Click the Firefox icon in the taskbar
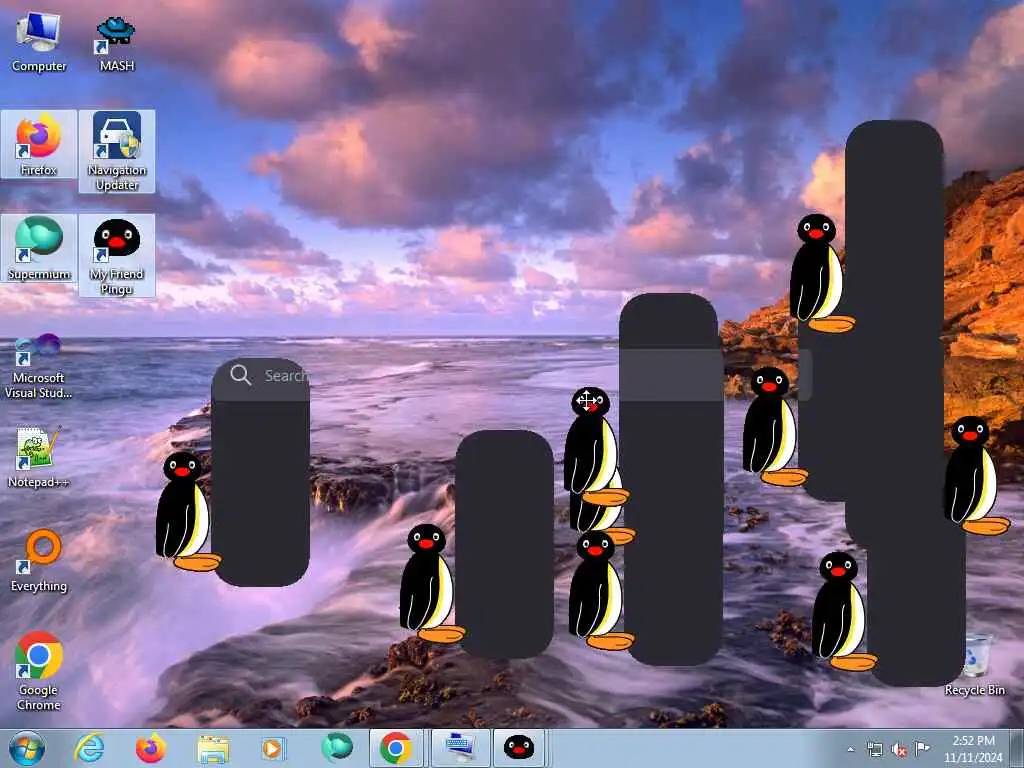1024x768 pixels. pos(151,748)
